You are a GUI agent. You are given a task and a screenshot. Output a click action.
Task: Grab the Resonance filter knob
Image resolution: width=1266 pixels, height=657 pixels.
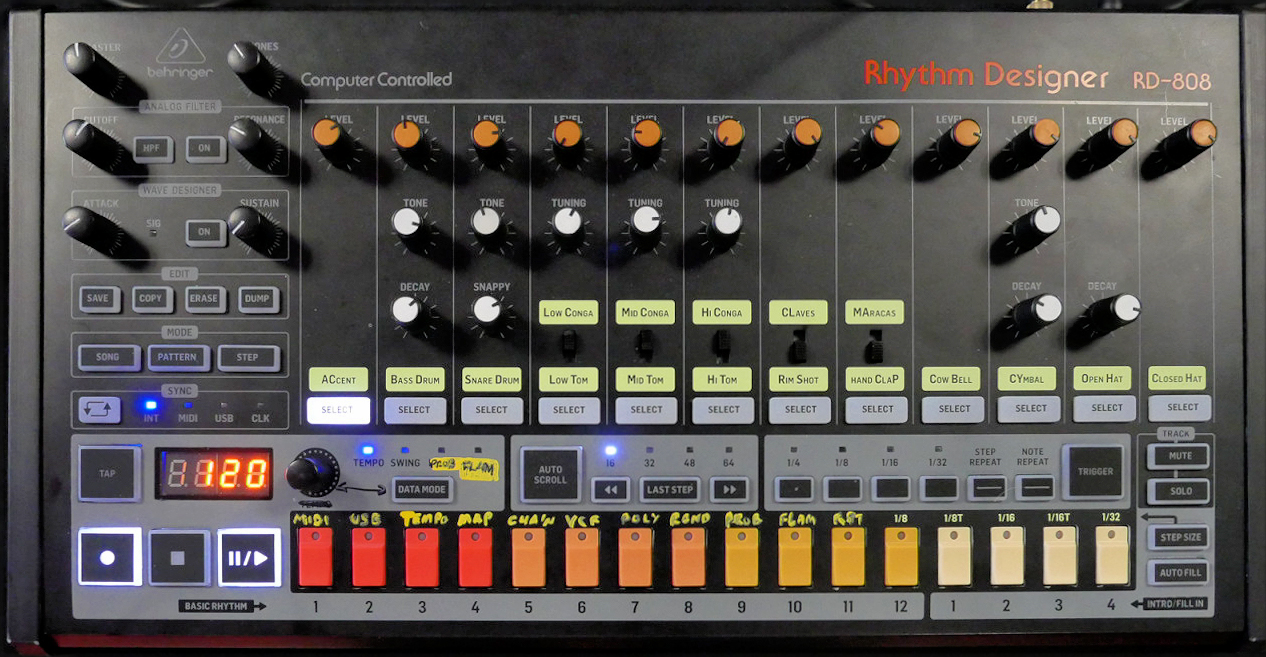250,139
